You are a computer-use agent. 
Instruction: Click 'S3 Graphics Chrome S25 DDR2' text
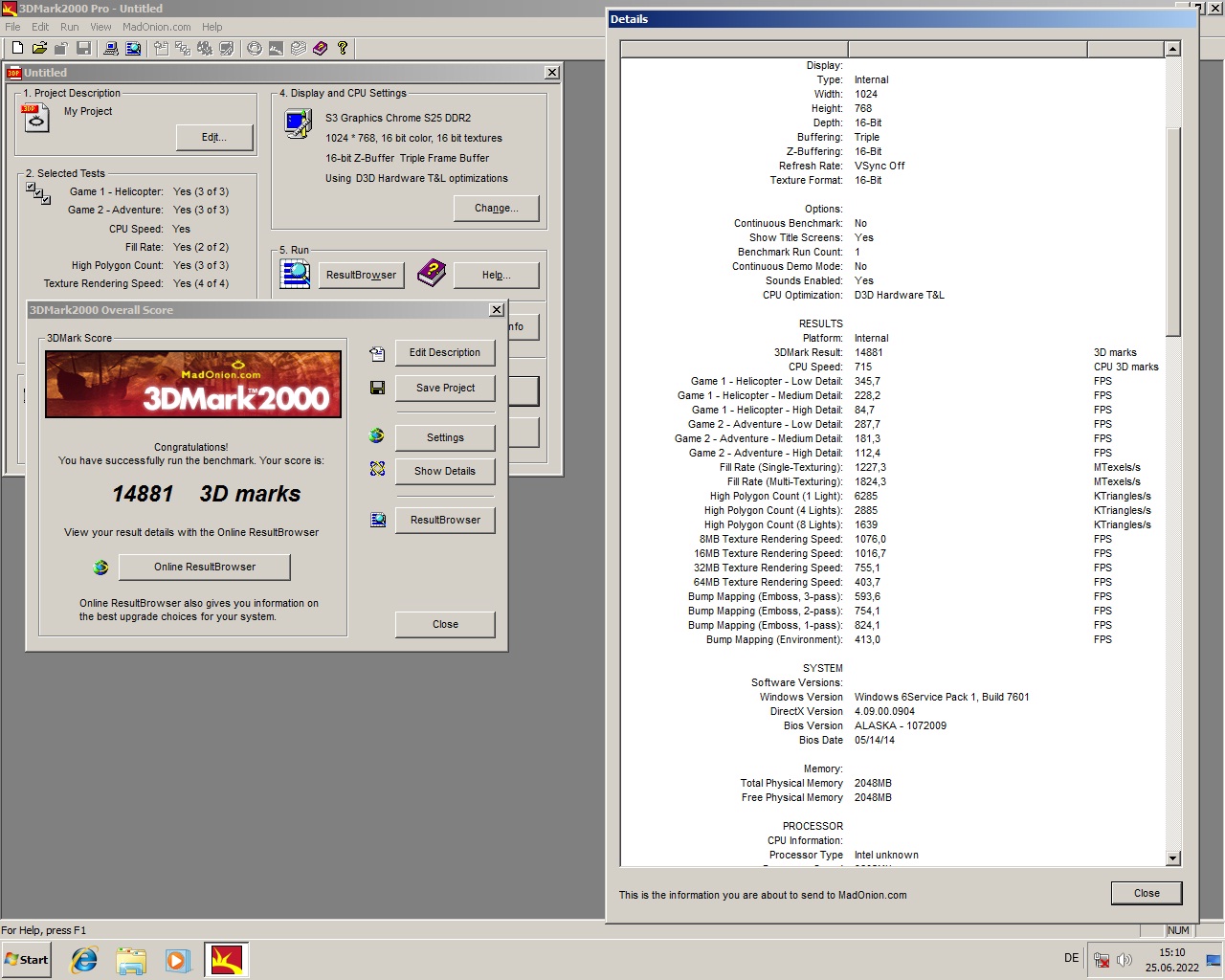coord(398,118)
